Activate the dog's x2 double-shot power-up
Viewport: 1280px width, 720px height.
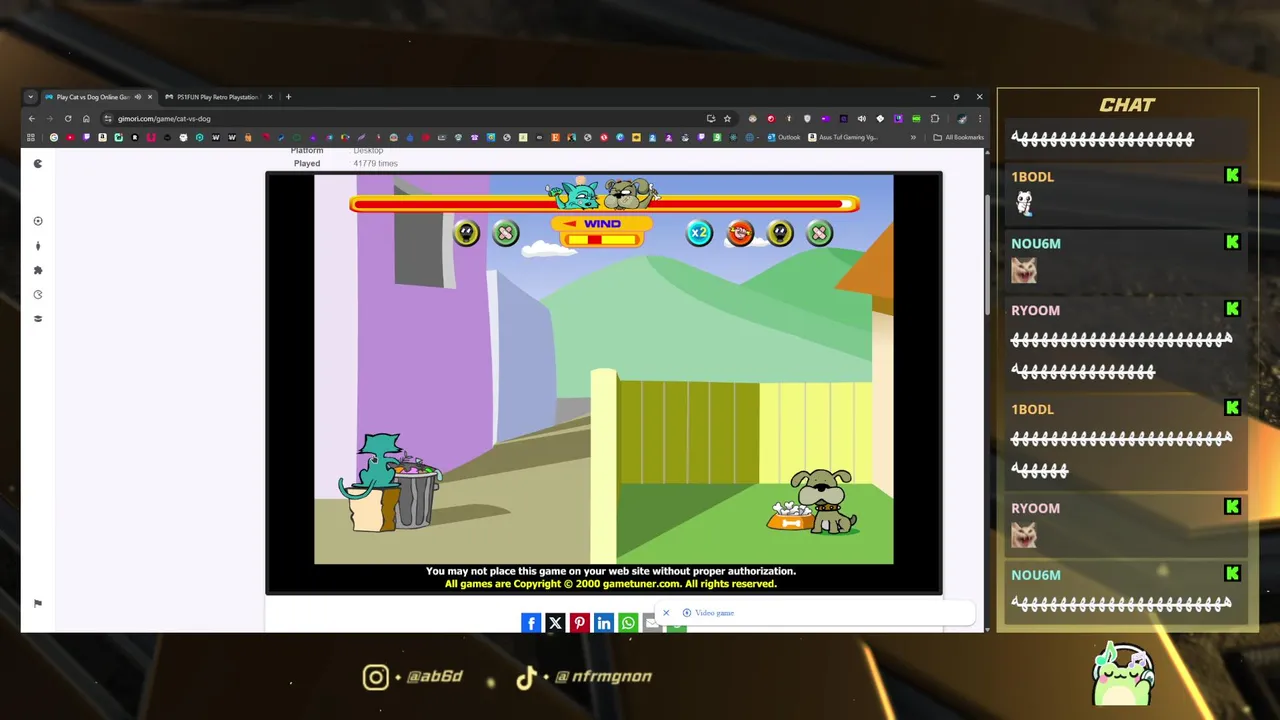(x=699, y=233)
